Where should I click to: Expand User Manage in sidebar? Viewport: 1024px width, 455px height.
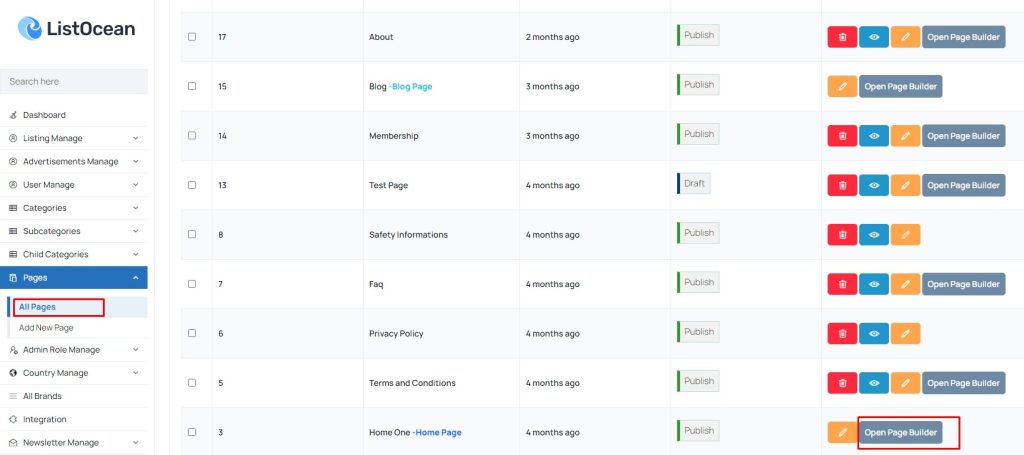[x=74, y=185]
